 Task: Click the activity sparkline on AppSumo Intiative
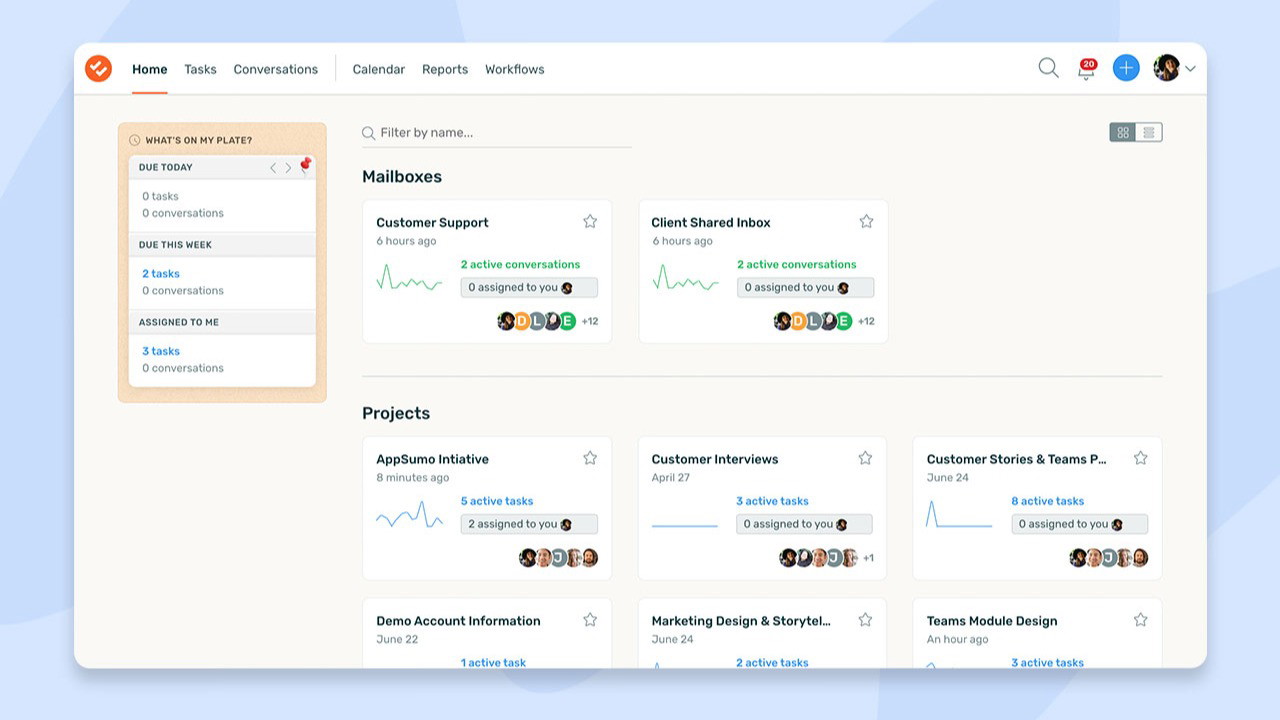[409, 514]
